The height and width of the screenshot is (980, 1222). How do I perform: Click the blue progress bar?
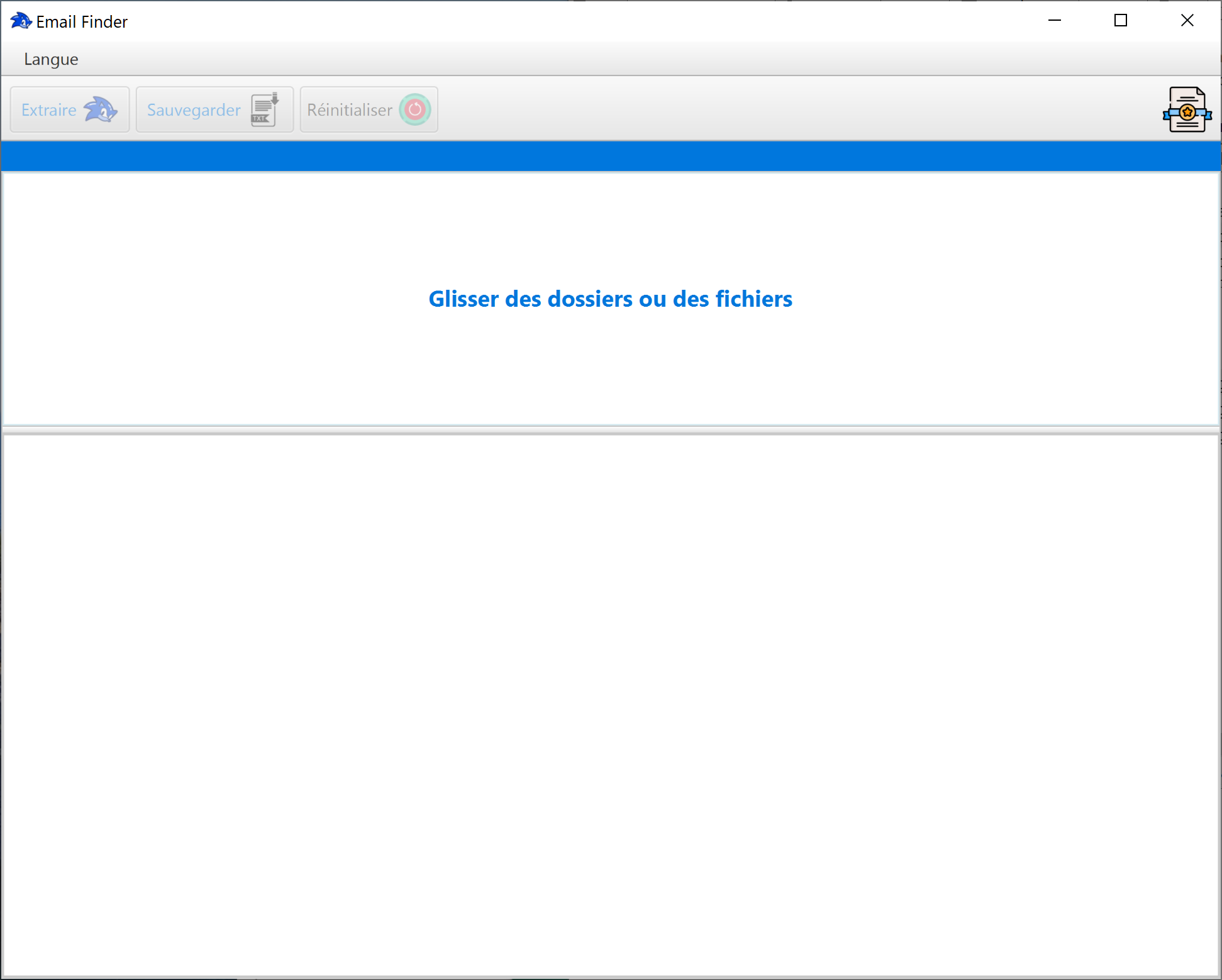click(x=611, y=156)
